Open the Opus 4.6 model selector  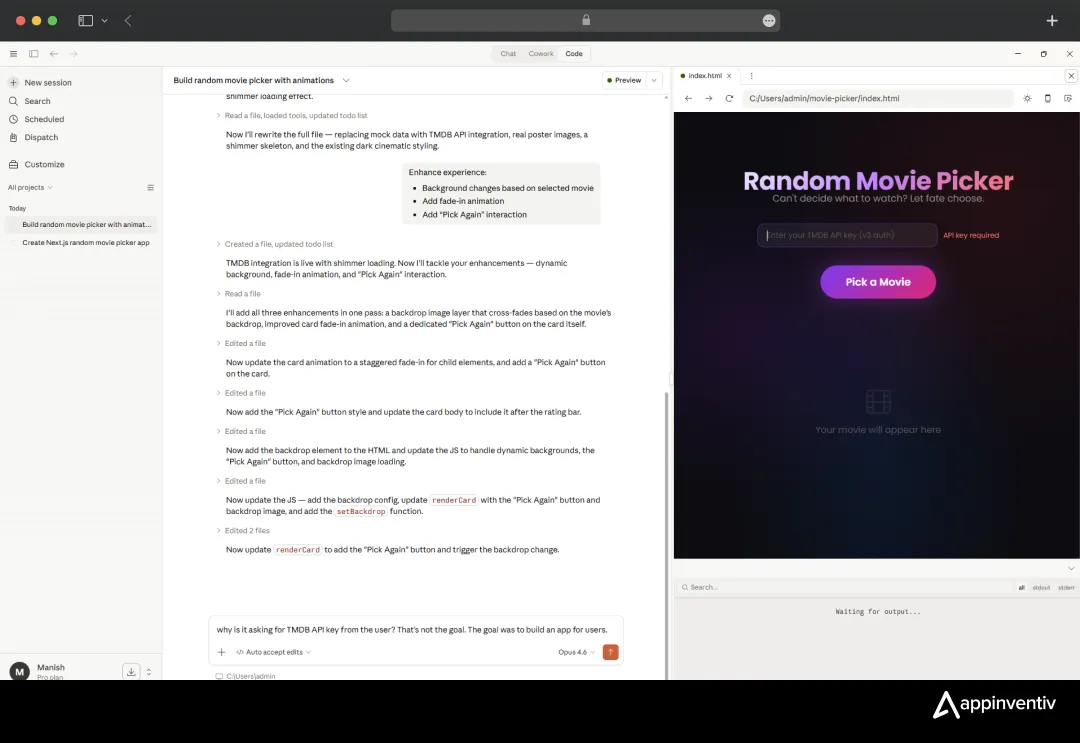(x=572, y=652)
